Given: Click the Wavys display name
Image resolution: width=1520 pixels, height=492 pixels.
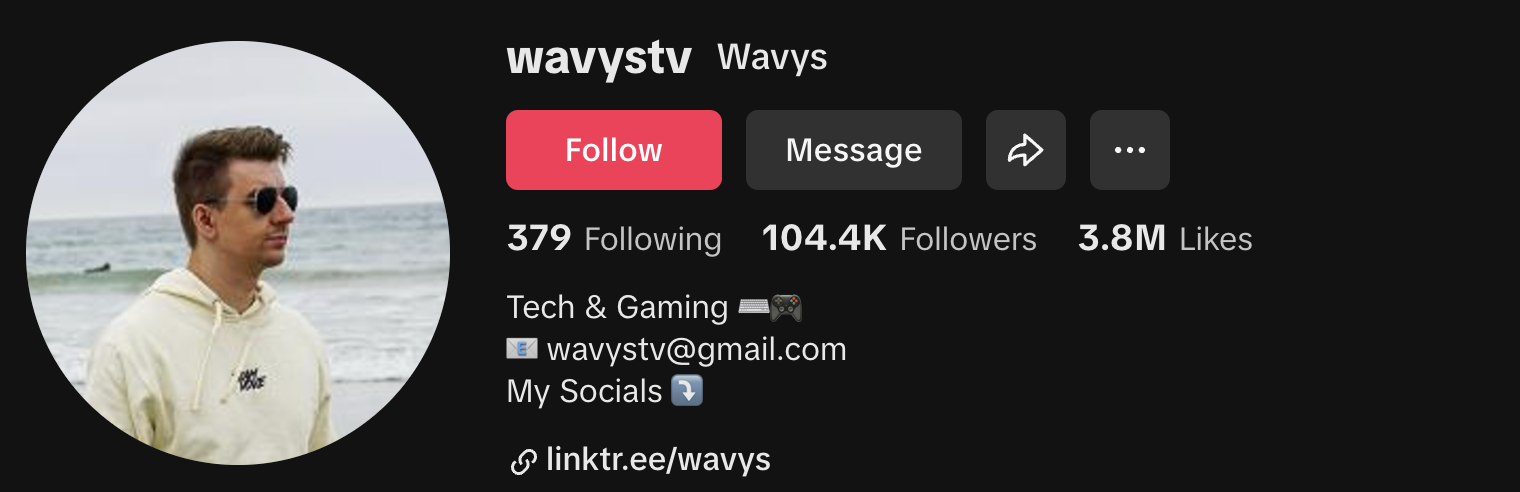Looking at the screenshot, I should pyautogui.click(x=772, y=58).
